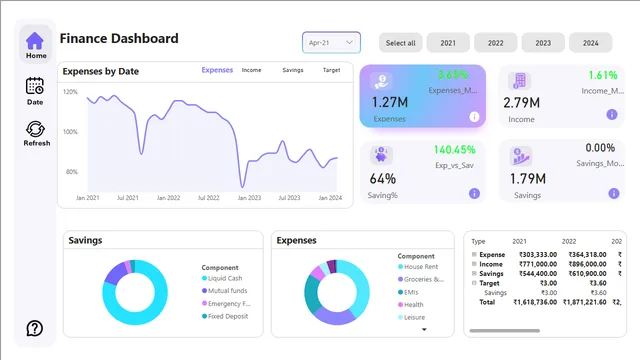Click info icon on Expenses card
The image size is (640, 360).
point(474,117)
